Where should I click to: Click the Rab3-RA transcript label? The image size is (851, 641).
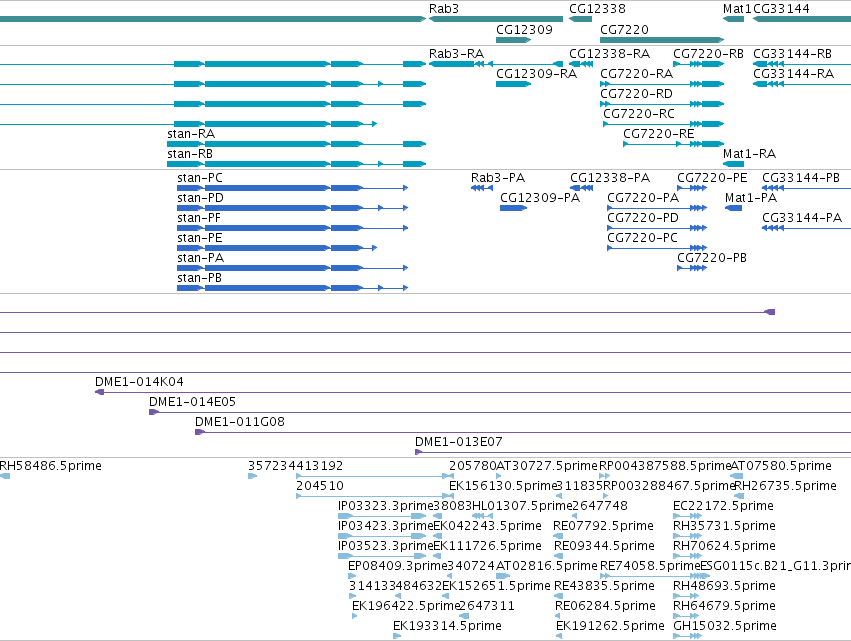pos(456,54)
